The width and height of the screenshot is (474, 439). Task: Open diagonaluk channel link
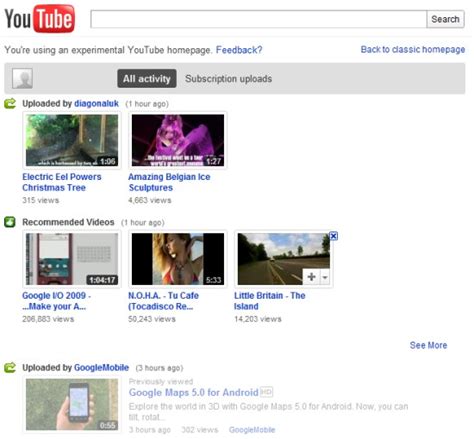96,104
